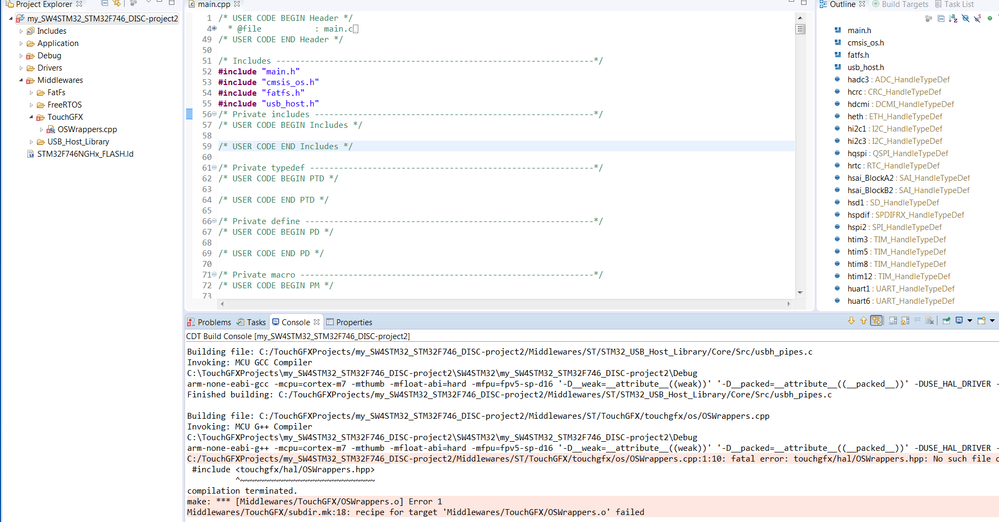The image size is (999, 522).
Task: Sort Outline entries alphabetically
Action: pyautogui.click(x=953, y=18)
